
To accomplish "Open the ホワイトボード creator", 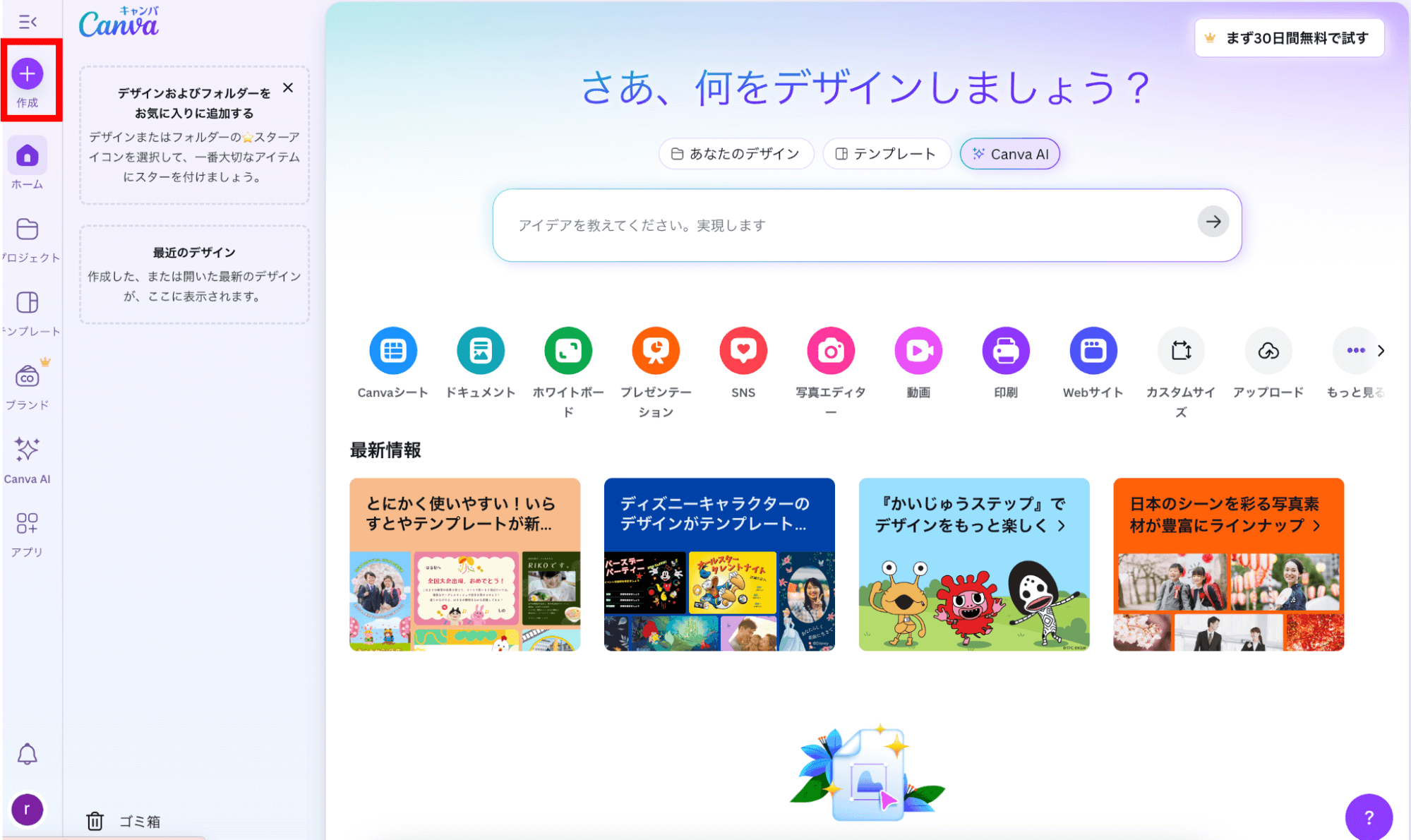I will click(x=568, y=350).
